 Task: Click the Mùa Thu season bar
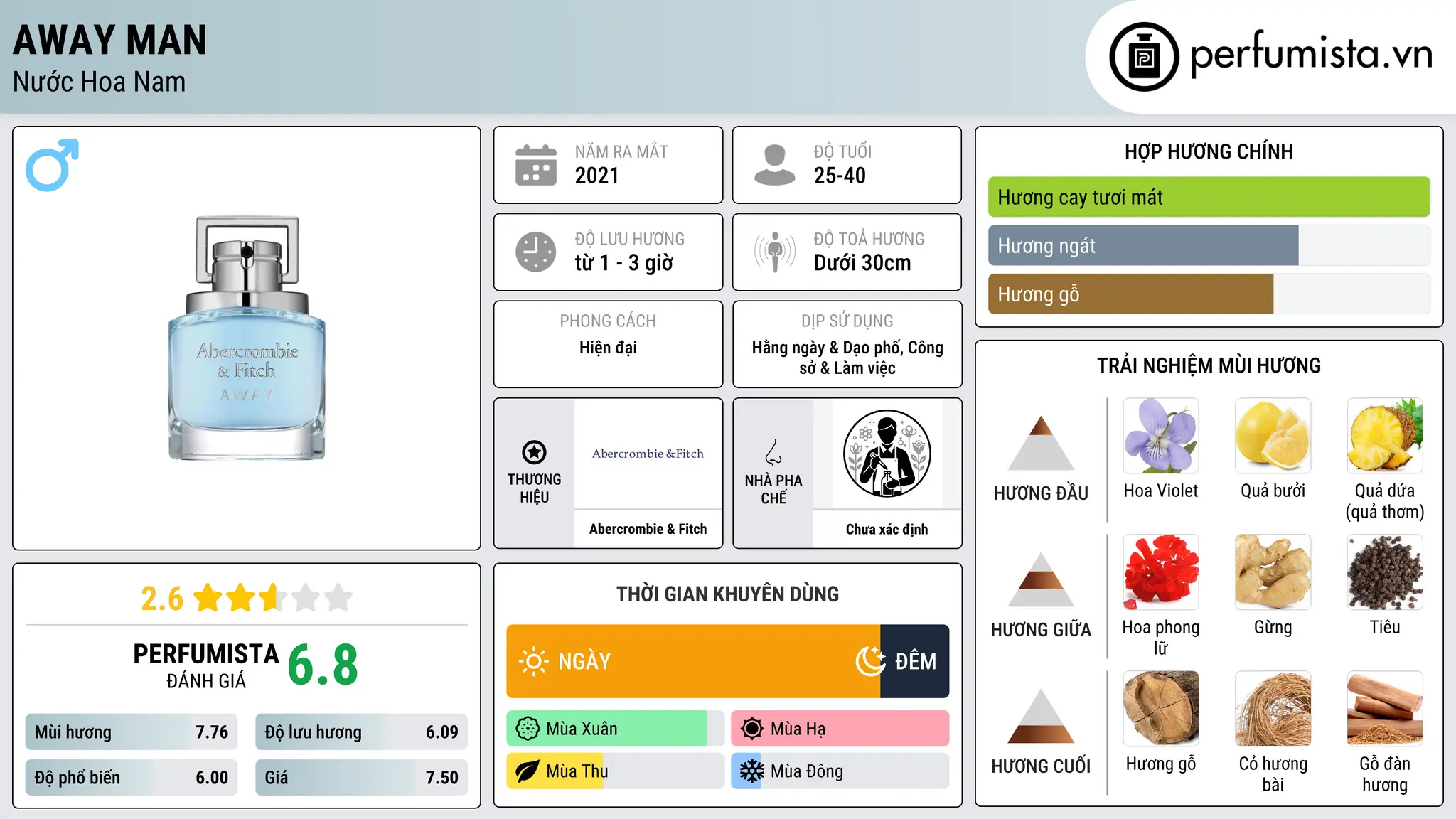tap(616, 771)
